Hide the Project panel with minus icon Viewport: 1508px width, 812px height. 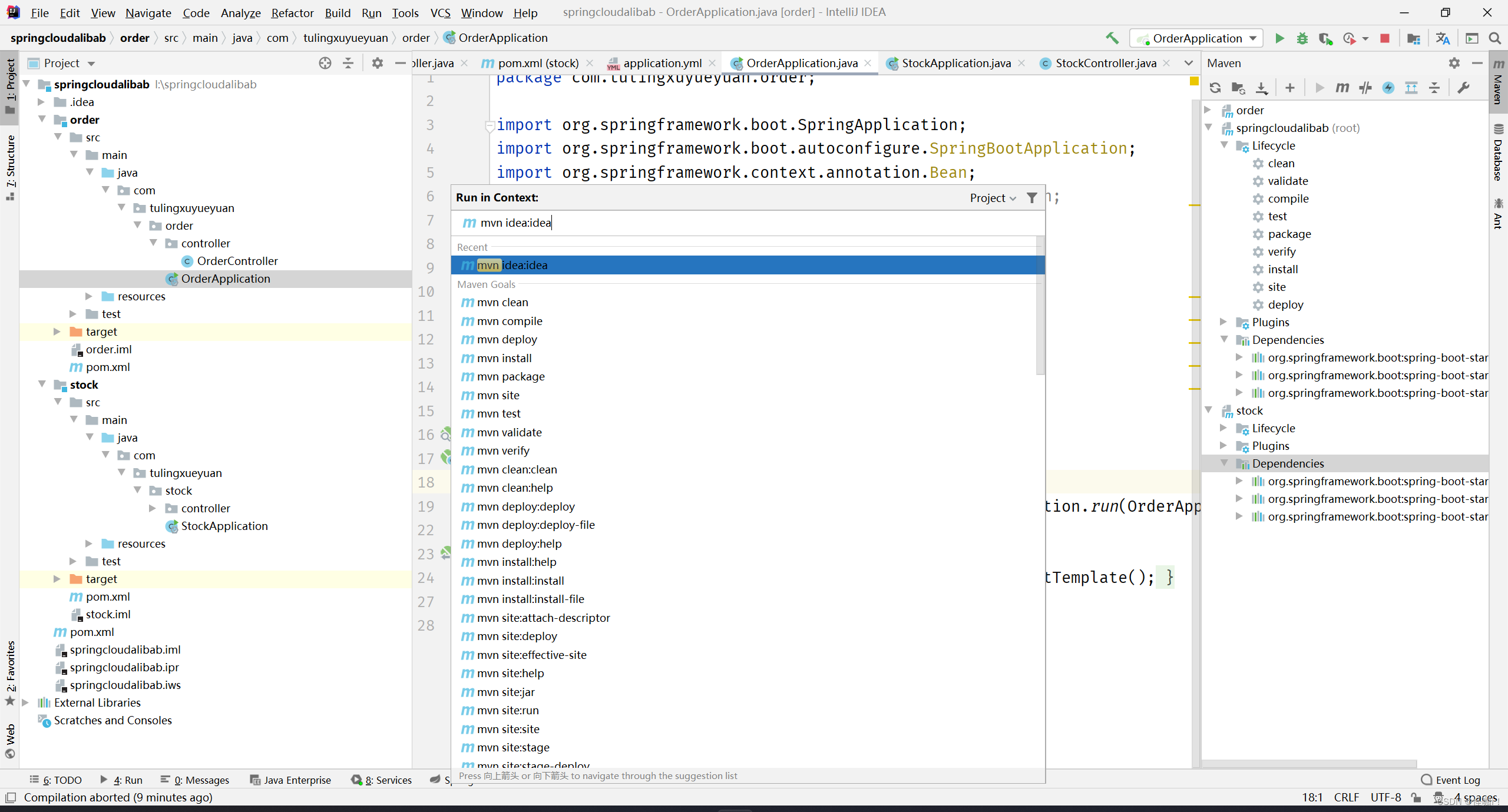(x=401, y=63)
